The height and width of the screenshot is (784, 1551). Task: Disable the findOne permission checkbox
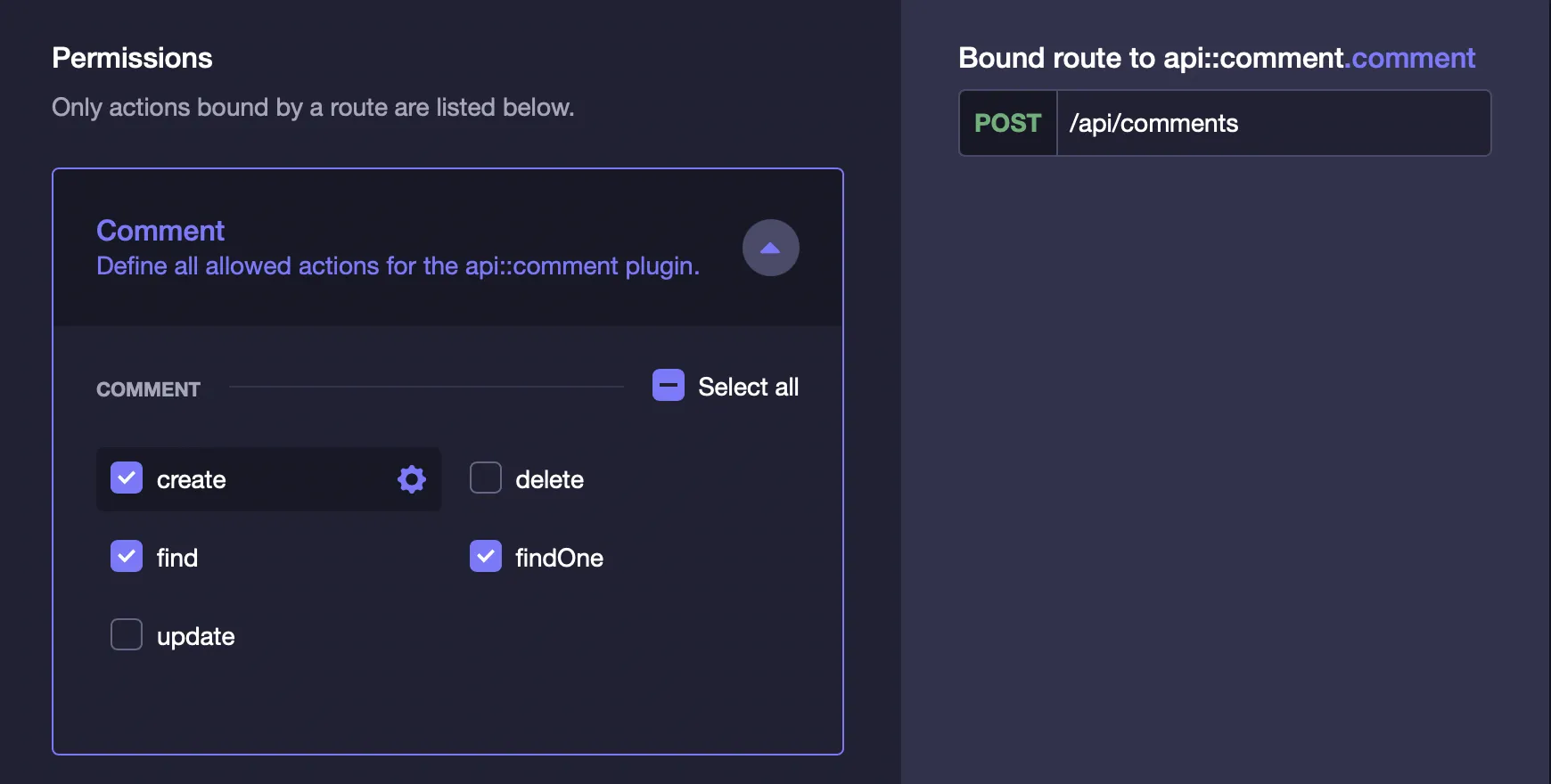[486, 557]
